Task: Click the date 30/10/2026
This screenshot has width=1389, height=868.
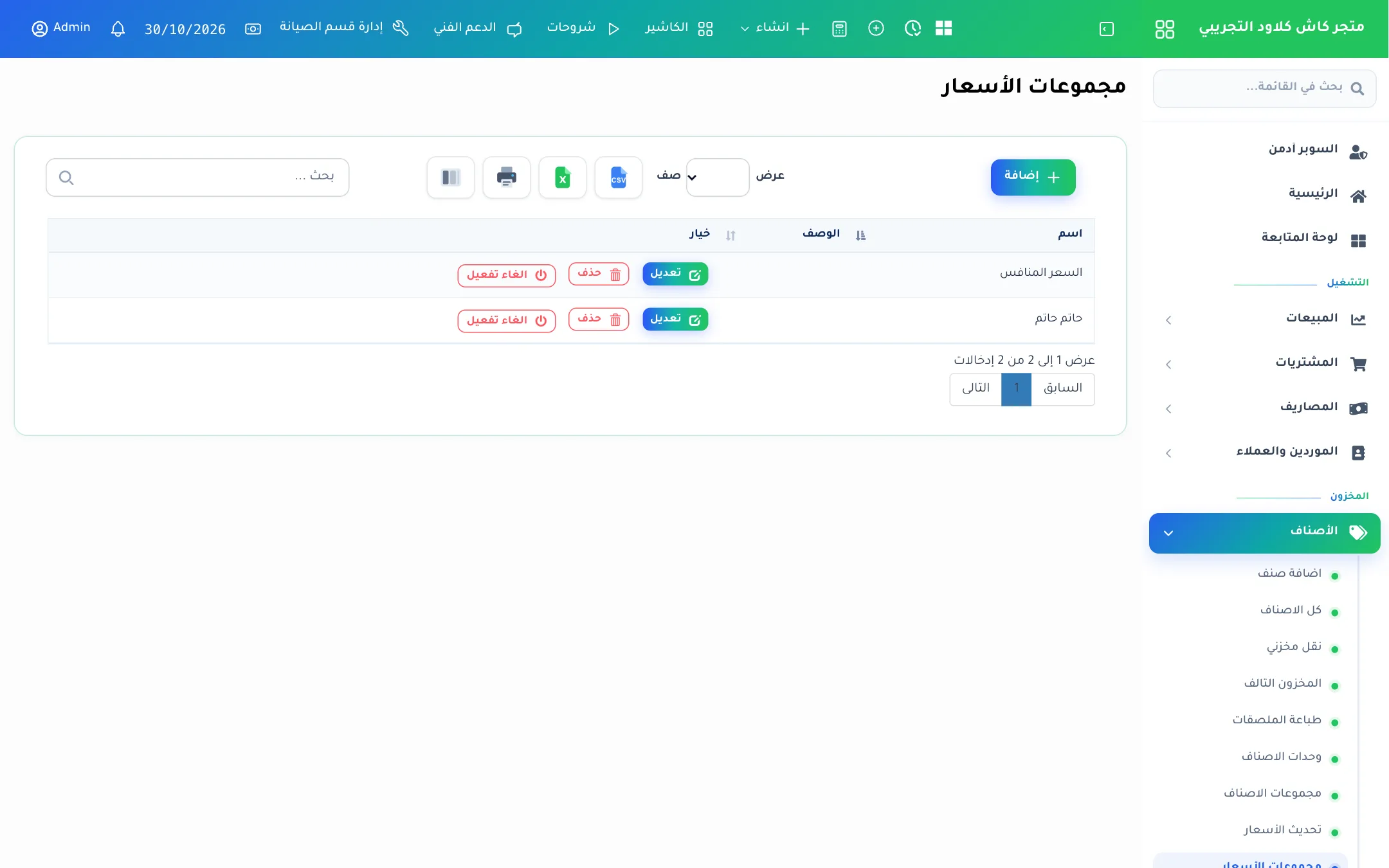Action: click(185, 30)
